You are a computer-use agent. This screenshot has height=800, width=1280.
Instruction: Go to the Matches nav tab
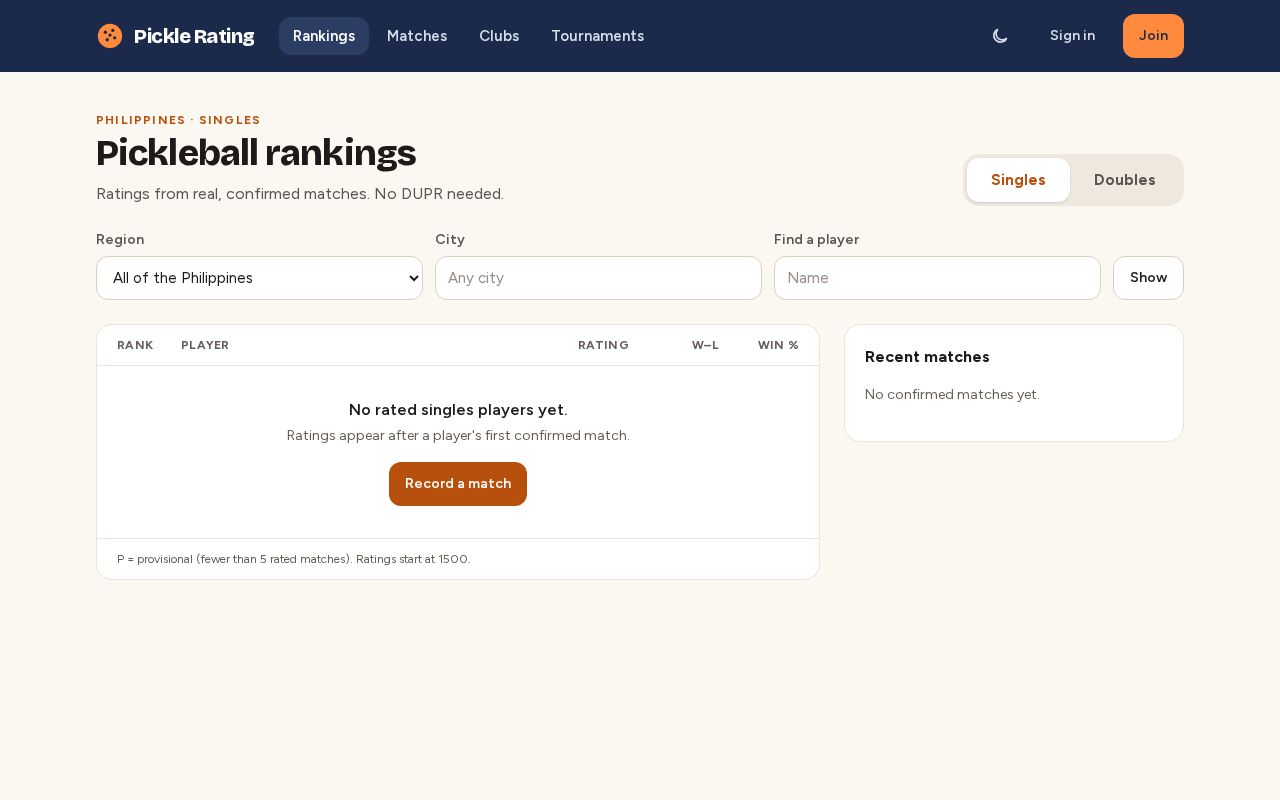[417, 36]
